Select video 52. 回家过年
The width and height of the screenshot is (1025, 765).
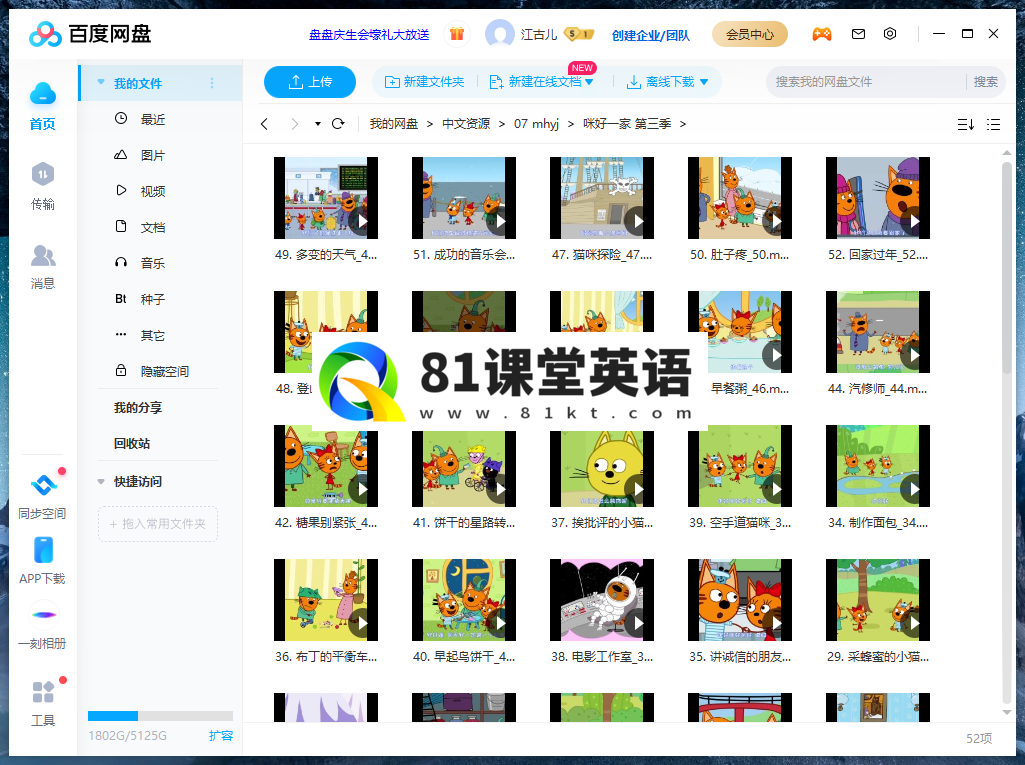[878, 209]
